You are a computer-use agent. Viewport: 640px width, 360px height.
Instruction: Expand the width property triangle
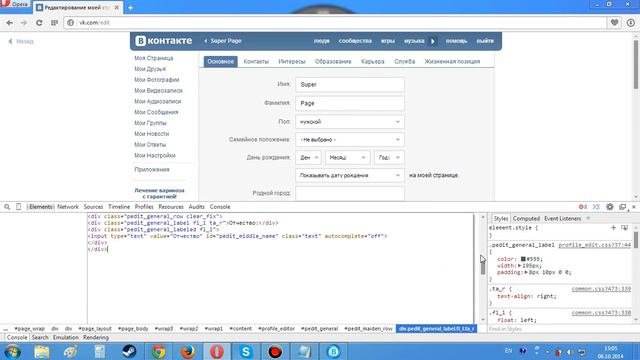pyautogui.click(x=520, y=266)
